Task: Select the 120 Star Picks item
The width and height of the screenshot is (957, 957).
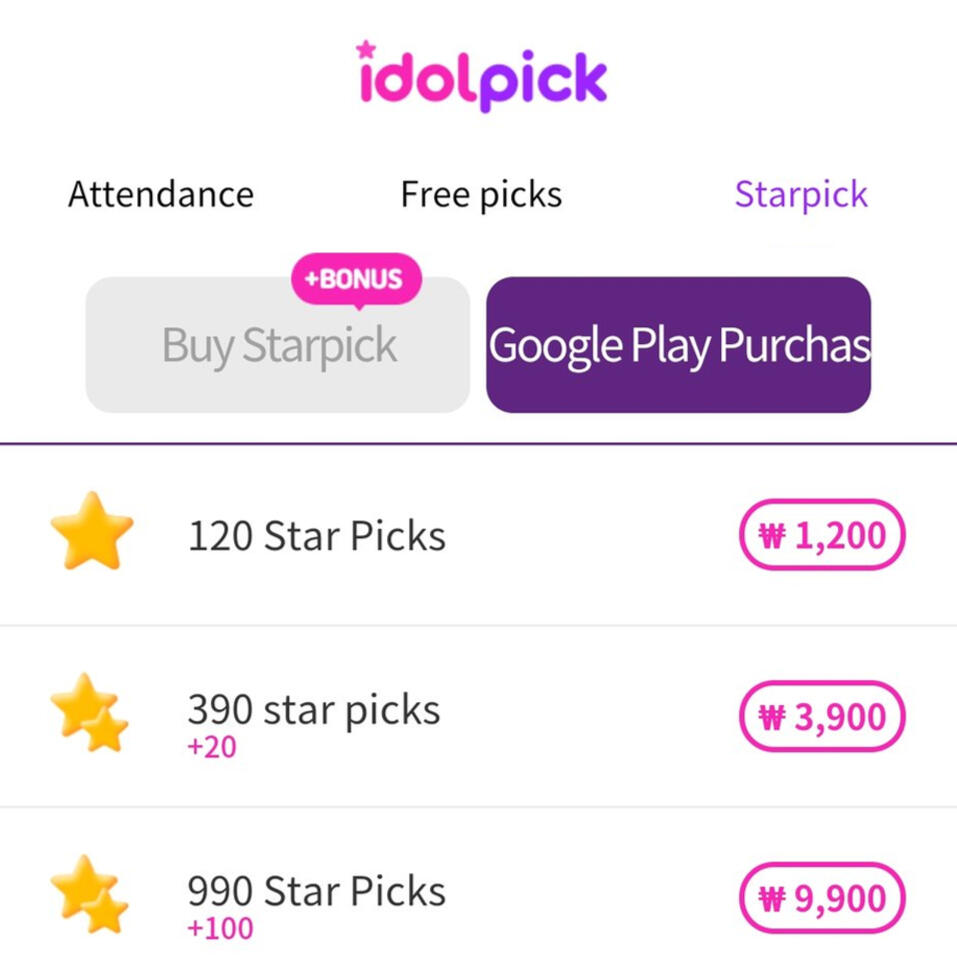Action: [x=316, y=536]
